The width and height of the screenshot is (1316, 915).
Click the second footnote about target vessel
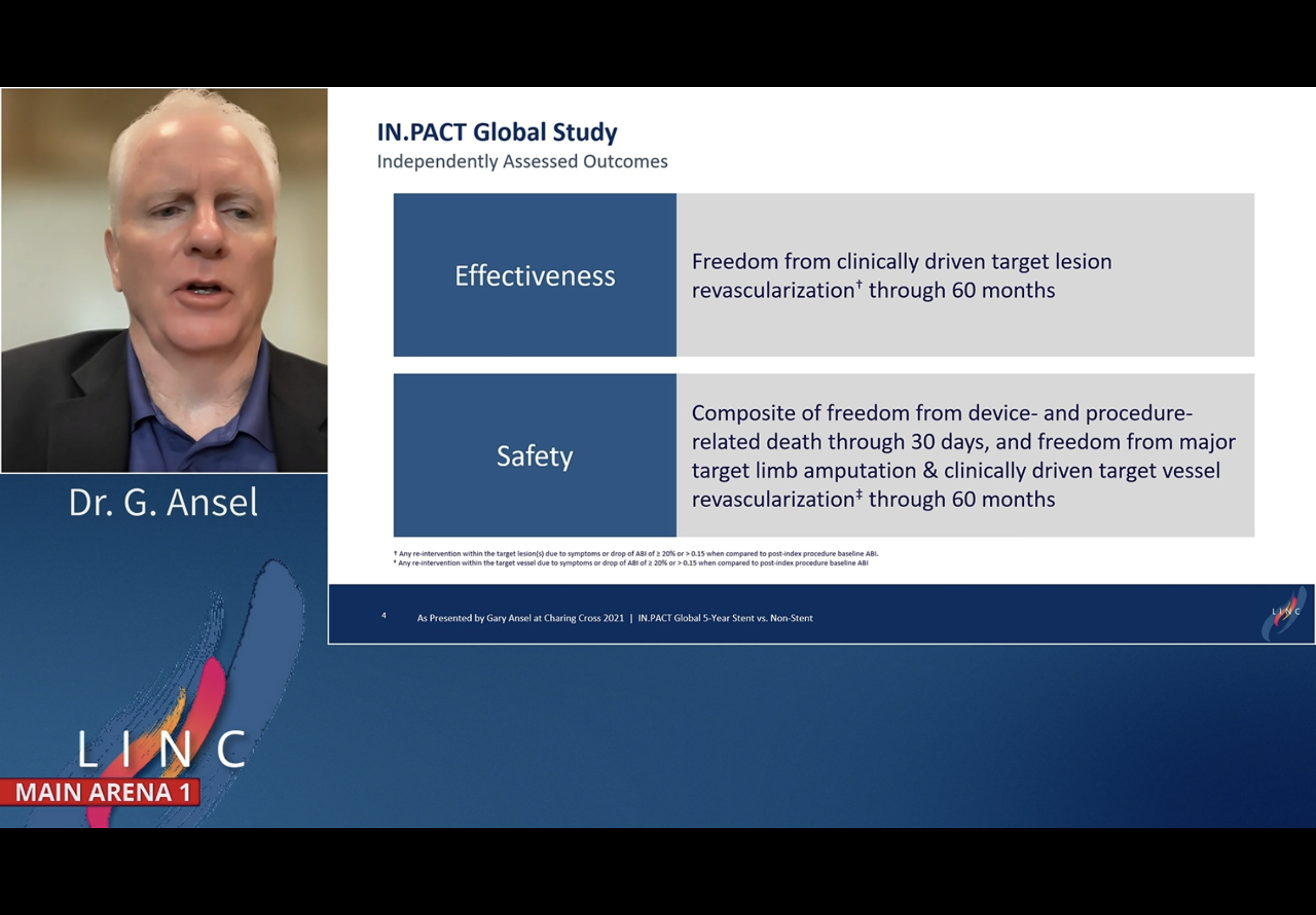click(x=630, y=563)
